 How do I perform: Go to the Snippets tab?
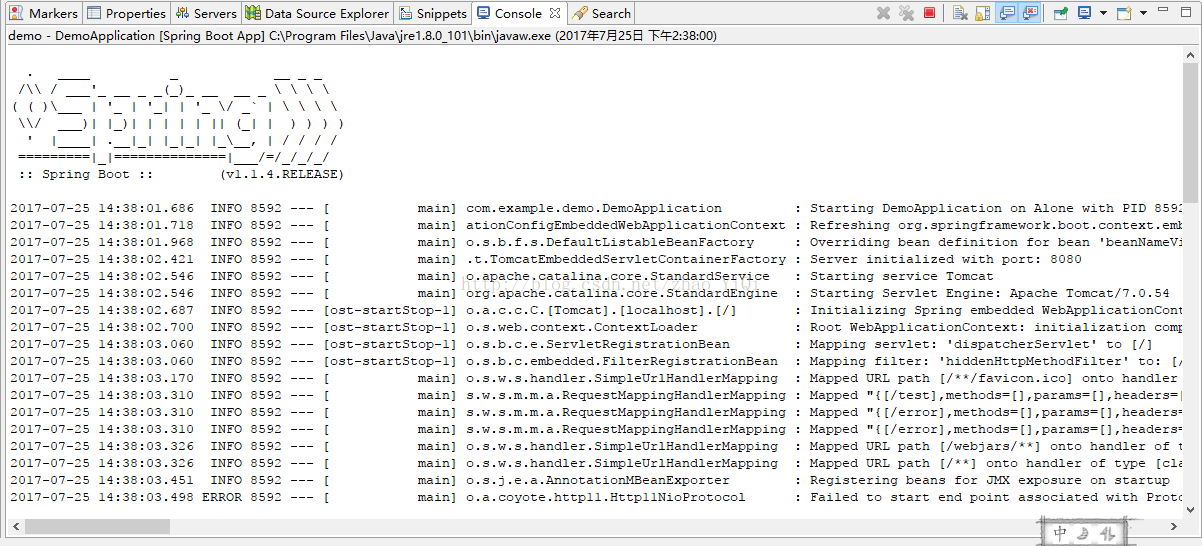pos(433,13)
